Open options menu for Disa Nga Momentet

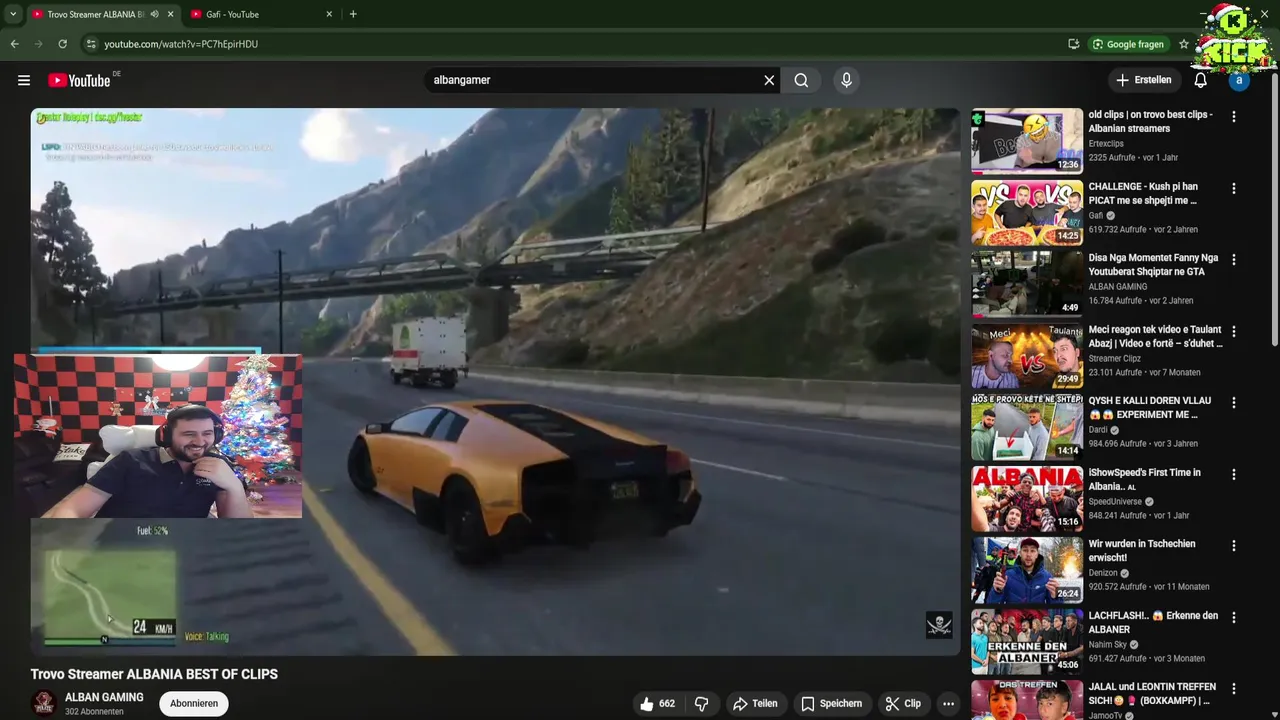point(1234,260)
